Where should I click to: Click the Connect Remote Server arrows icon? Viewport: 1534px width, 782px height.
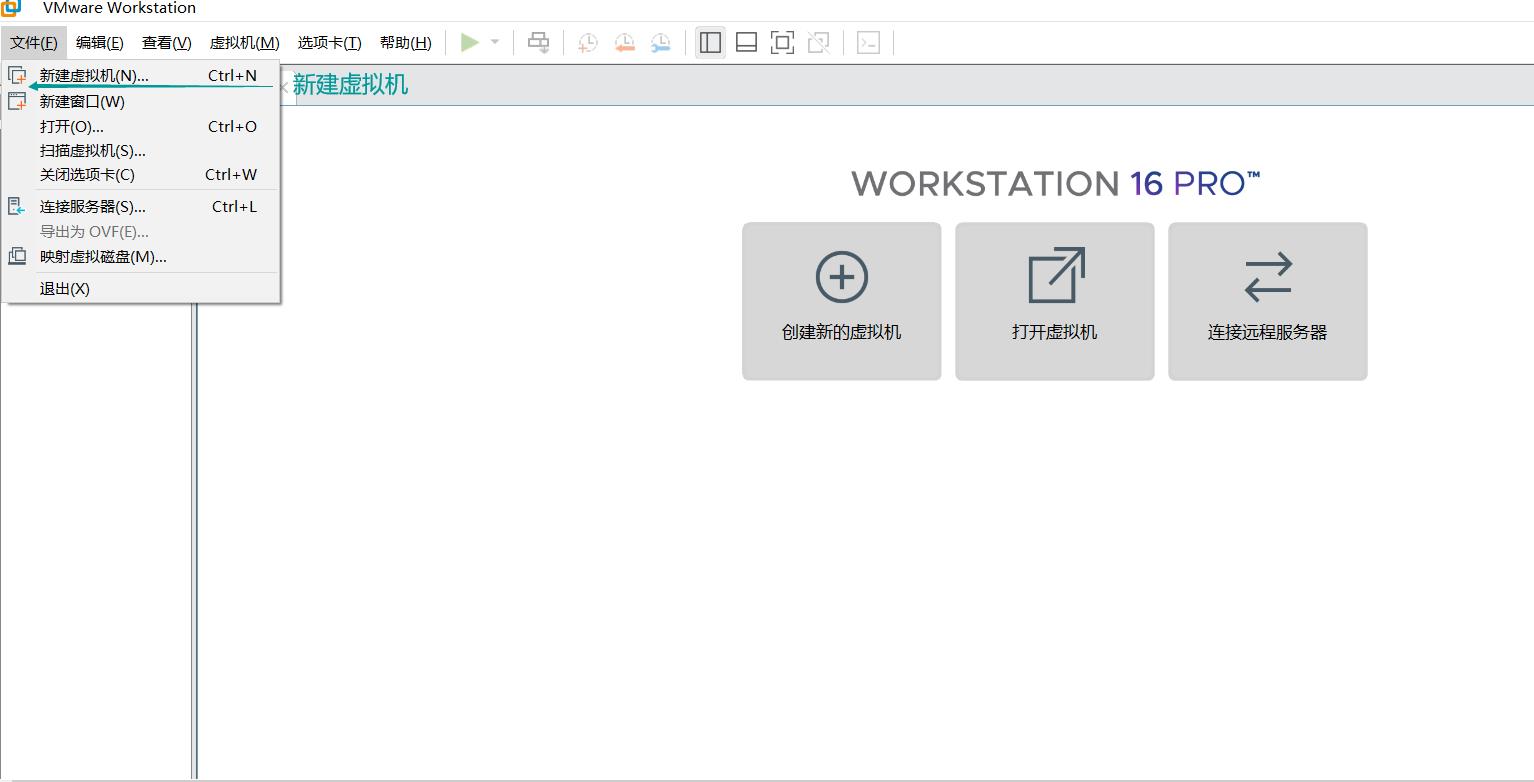pos(1268,277)
